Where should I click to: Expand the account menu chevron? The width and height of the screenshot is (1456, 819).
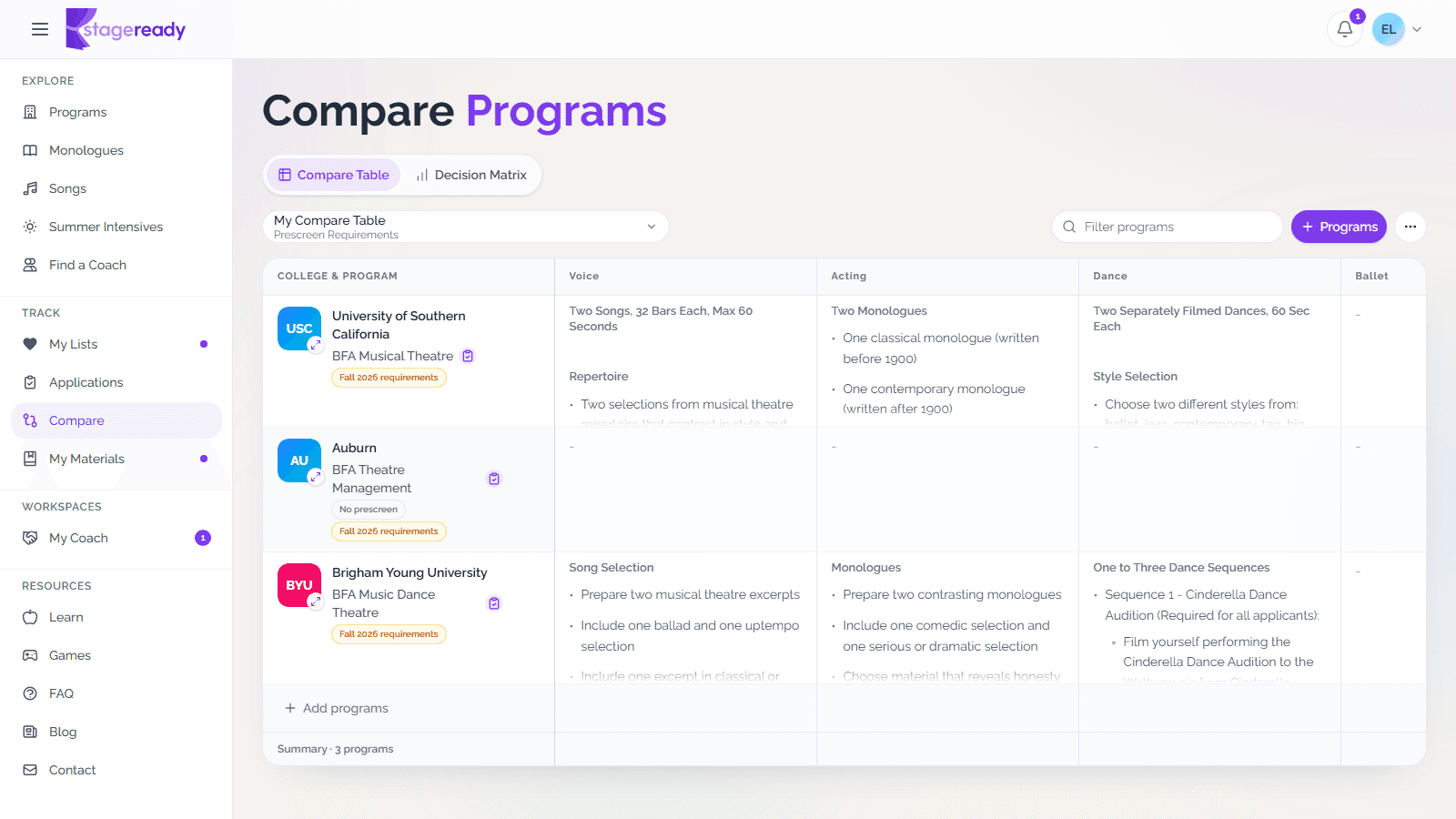(1417, 29)
